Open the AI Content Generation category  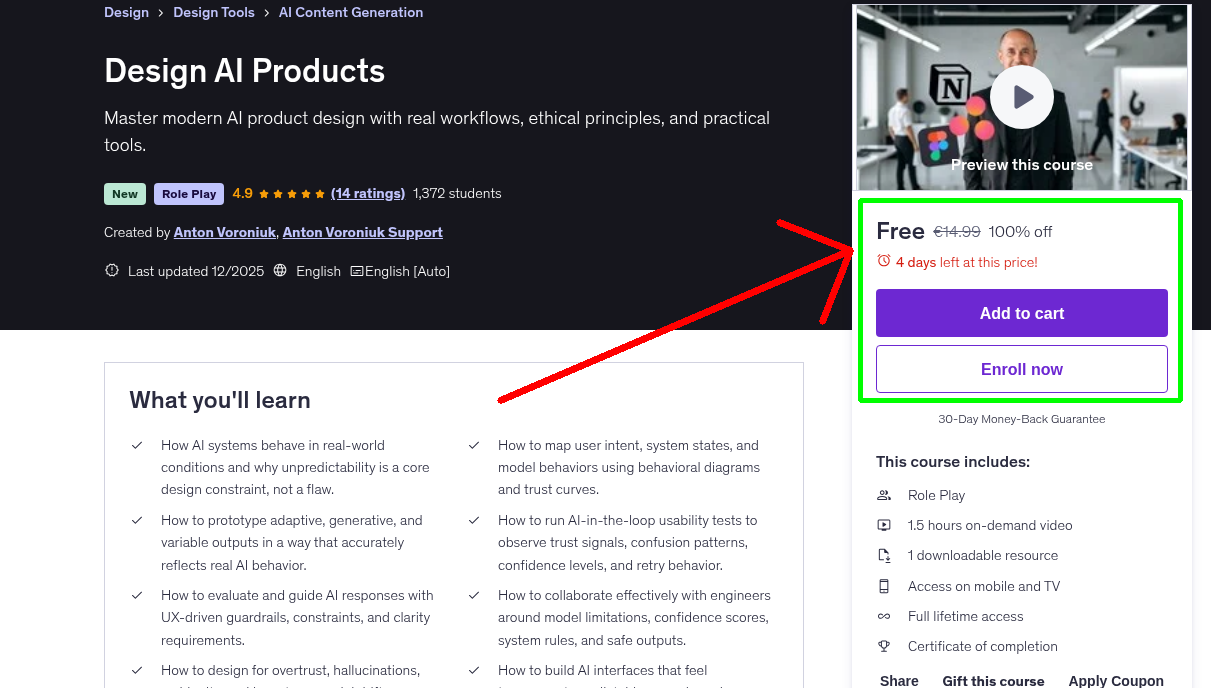(350, 12)
